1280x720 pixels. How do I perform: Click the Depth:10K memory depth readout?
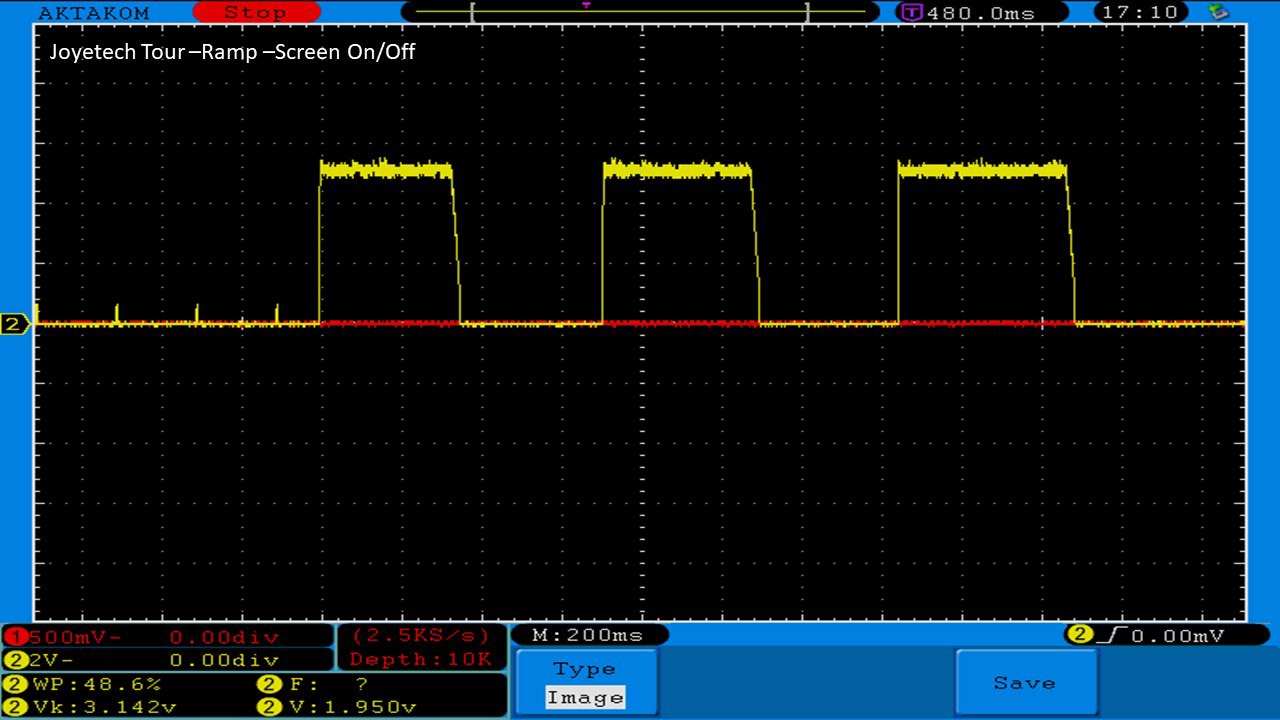click(420, 659)
